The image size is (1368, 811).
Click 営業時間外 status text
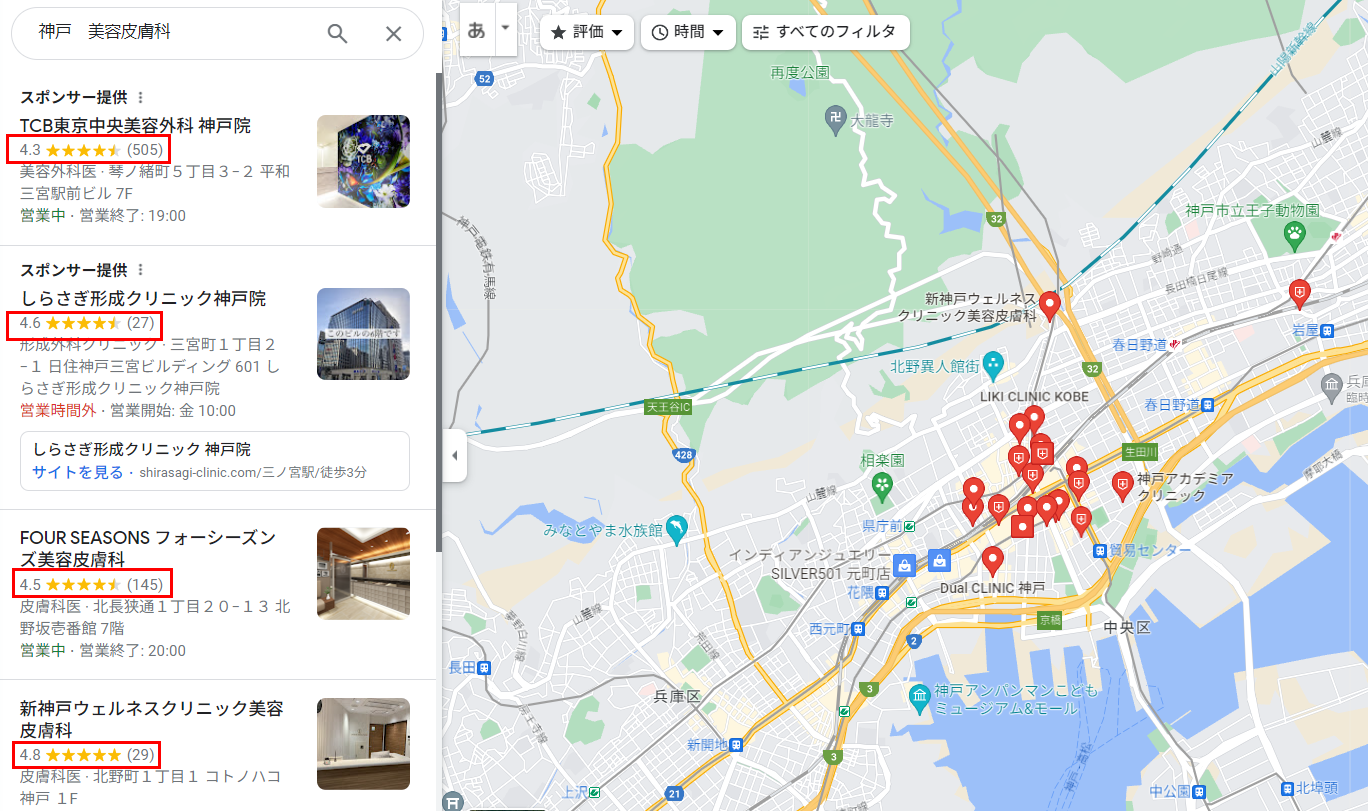tap(58, 411)
